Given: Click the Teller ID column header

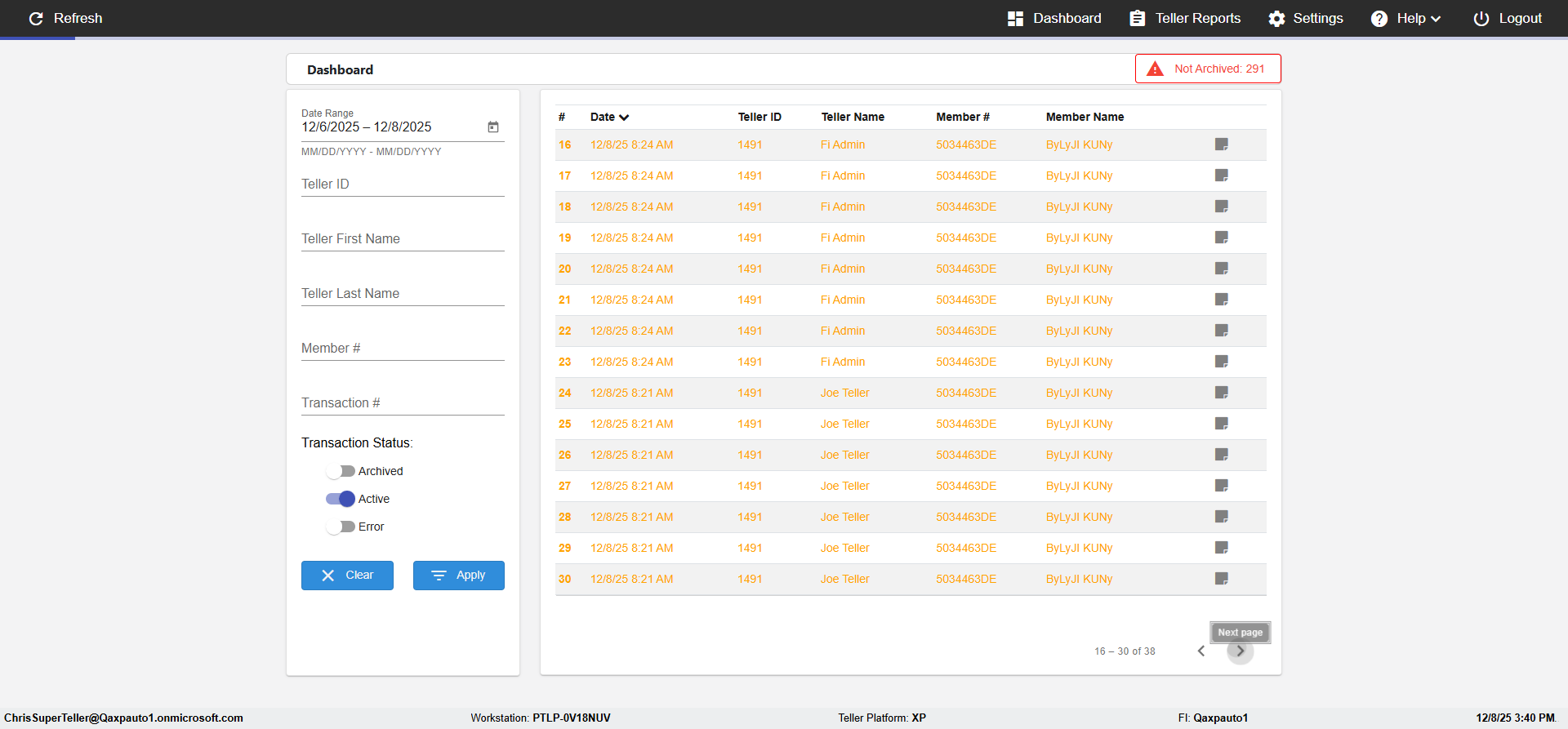Looking at the screenshot, I should pos(759,117).
